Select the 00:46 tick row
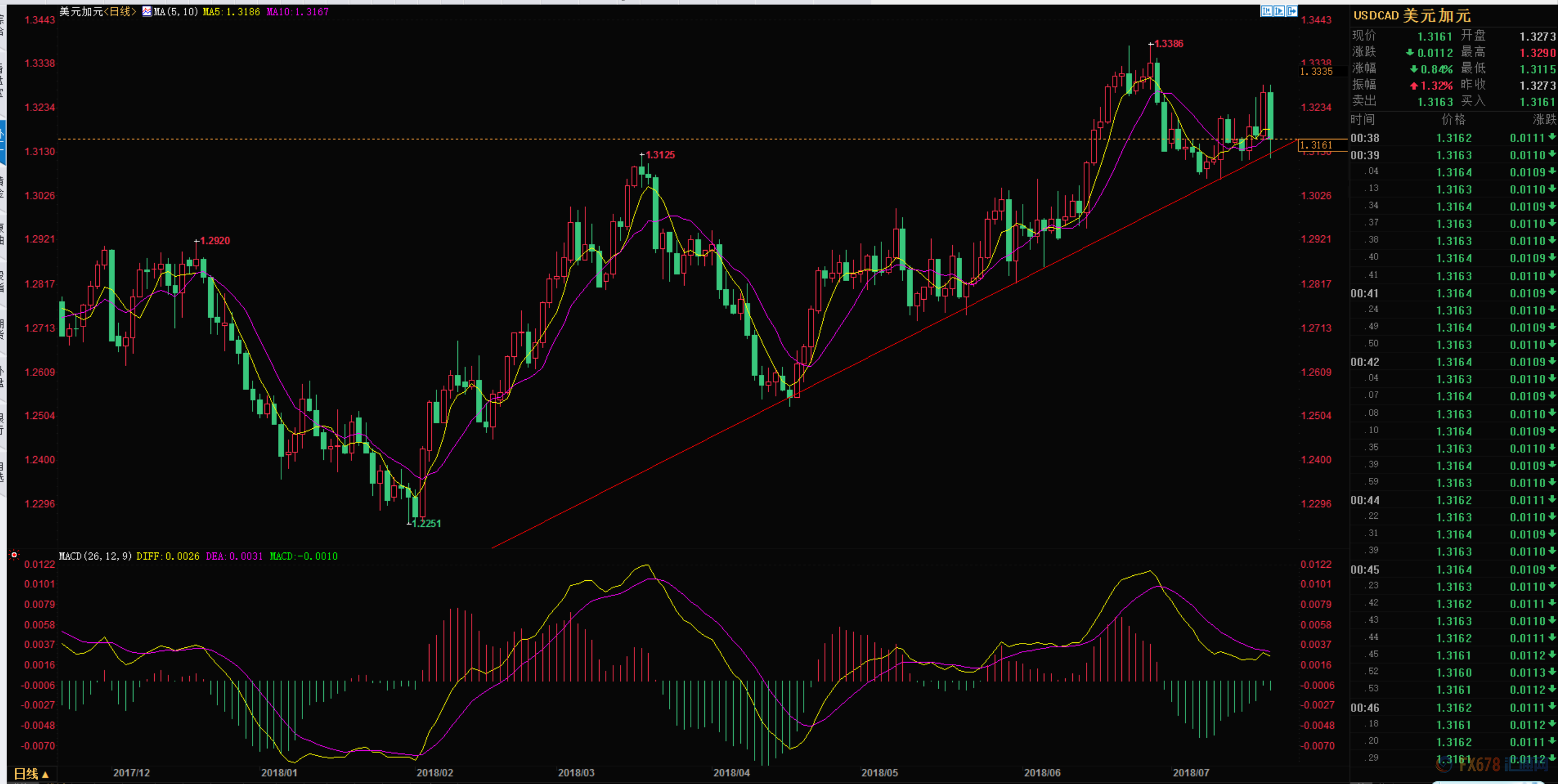Viewport: 1558px width, 784px height. [x=1453, y=708]
